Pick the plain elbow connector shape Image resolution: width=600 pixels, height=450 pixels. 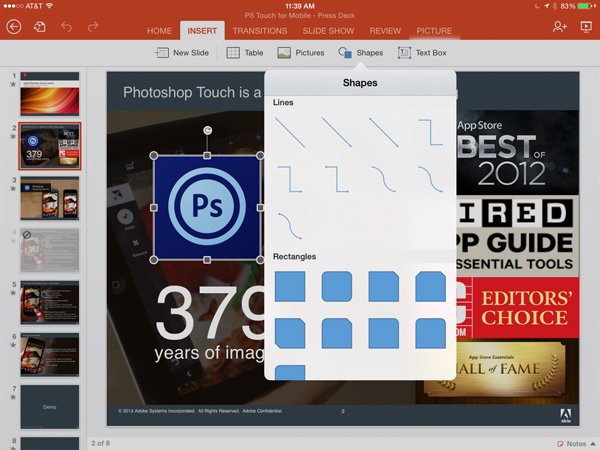430,132
